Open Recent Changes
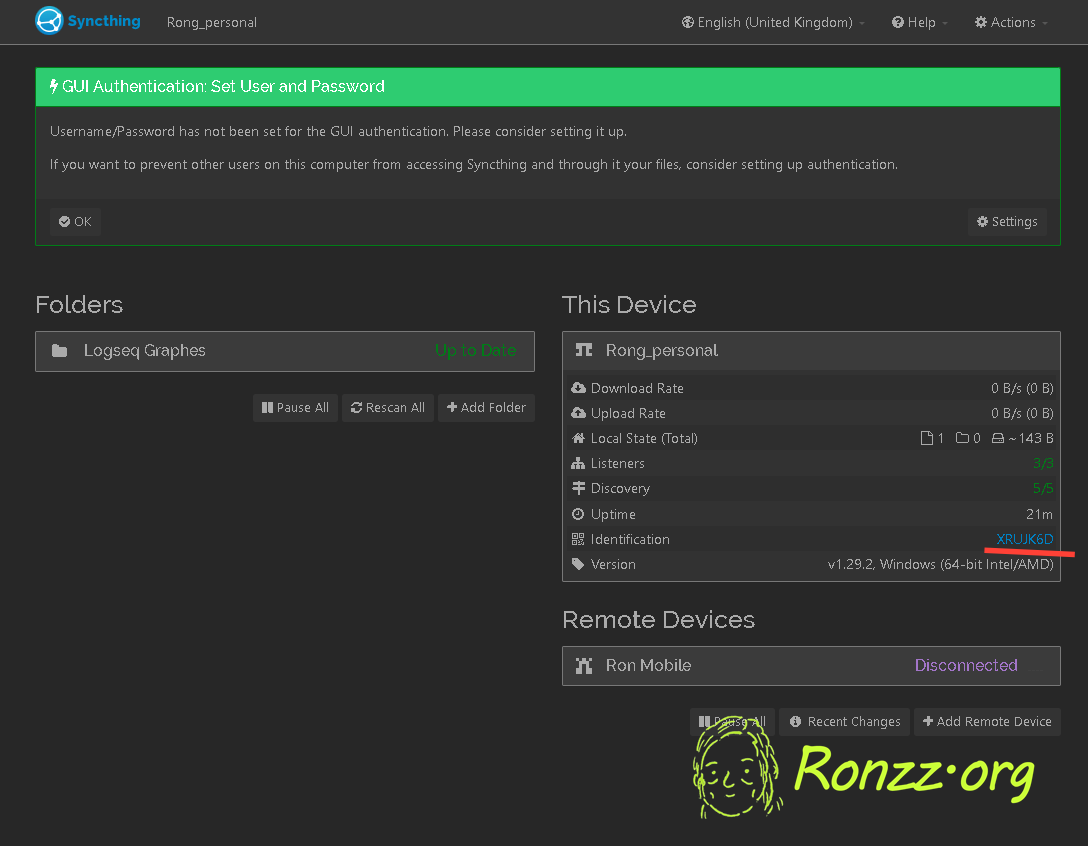The height and width of the screenshot is (846, 1088). point(844,722)
